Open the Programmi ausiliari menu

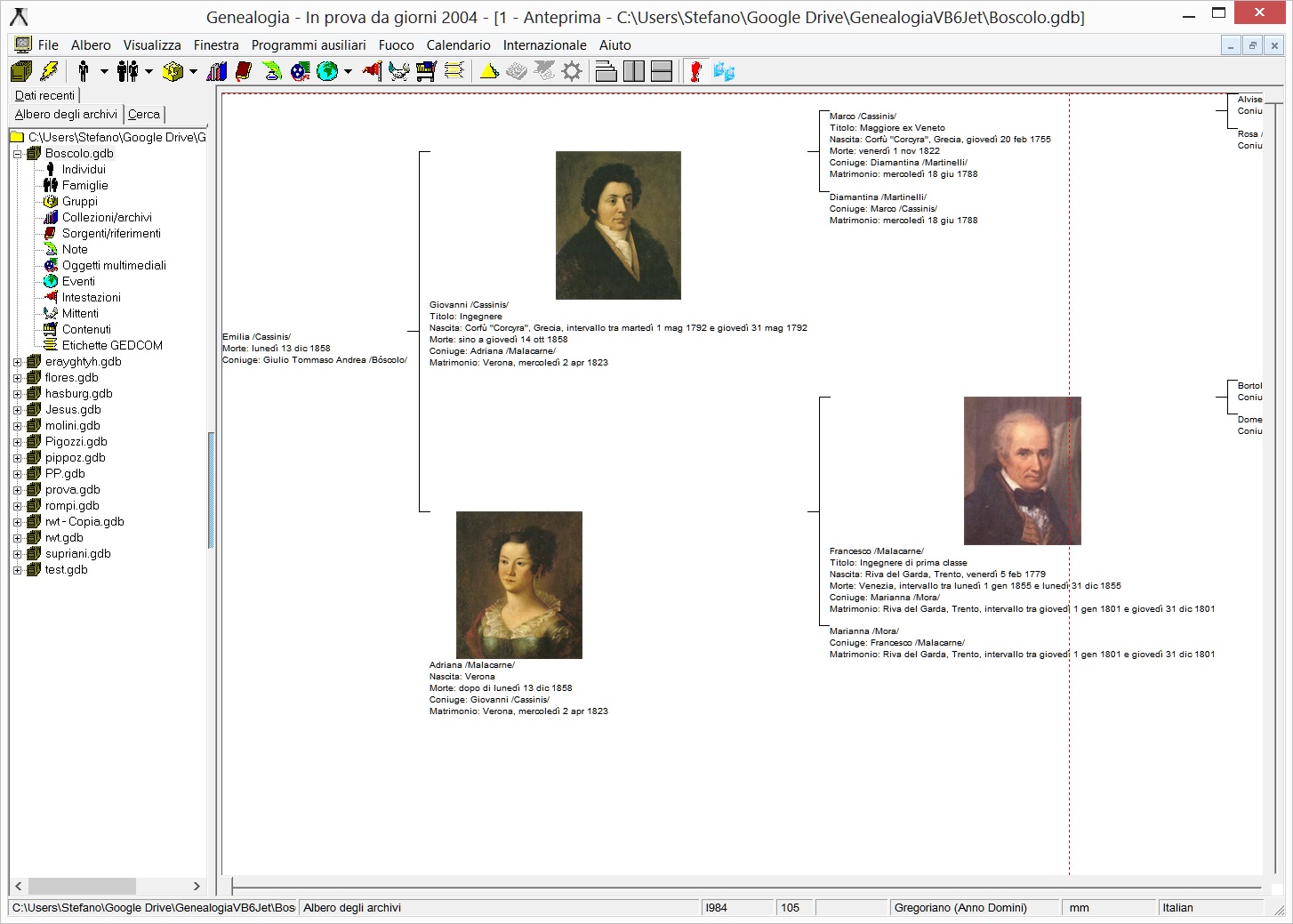309,45
